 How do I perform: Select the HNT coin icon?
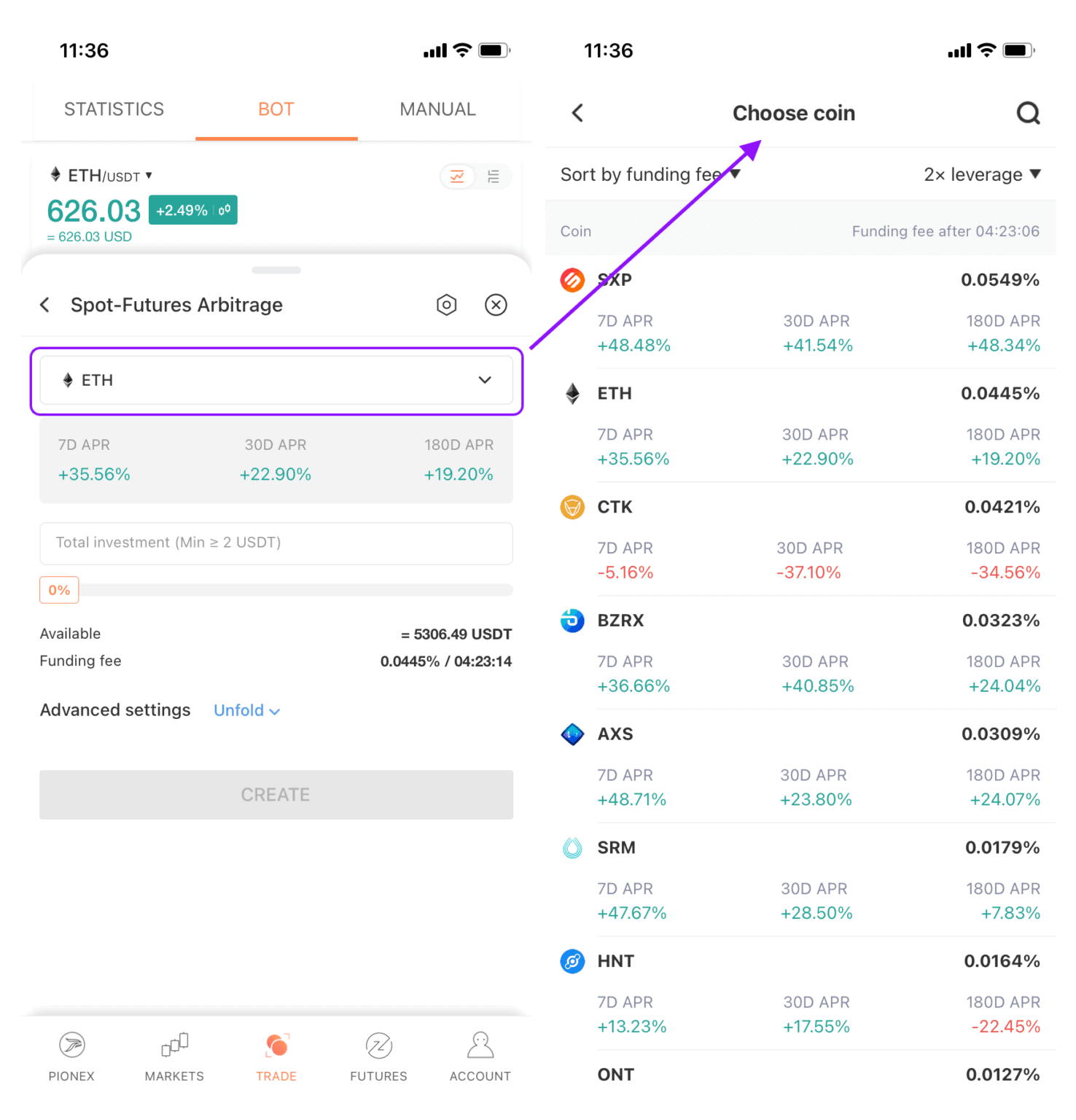[x=572, y=961]
